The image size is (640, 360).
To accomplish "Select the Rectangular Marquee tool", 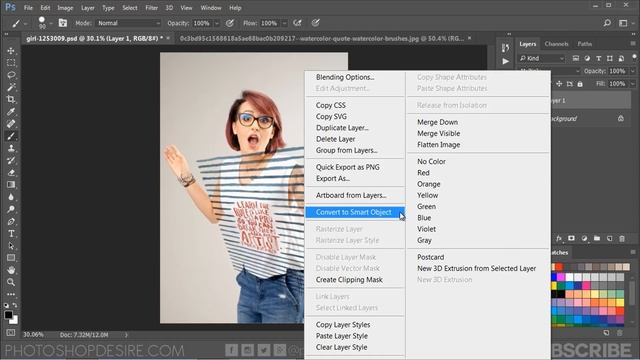I will point(11,63).
